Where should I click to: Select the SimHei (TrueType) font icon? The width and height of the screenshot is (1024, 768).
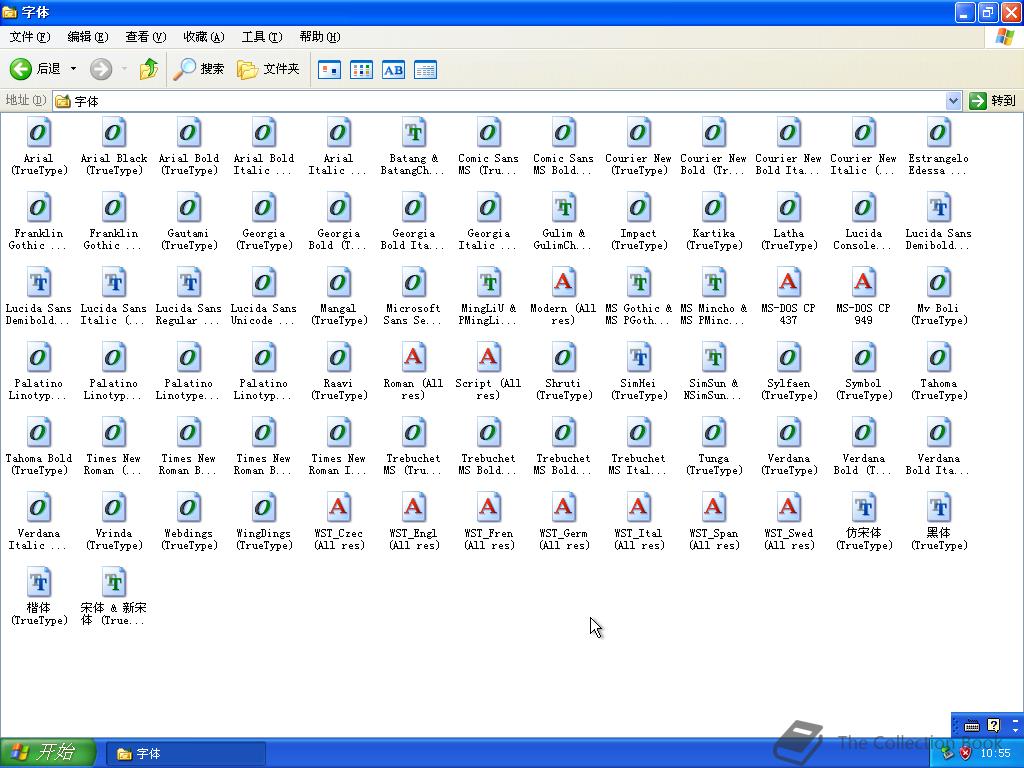coord(639,359)
